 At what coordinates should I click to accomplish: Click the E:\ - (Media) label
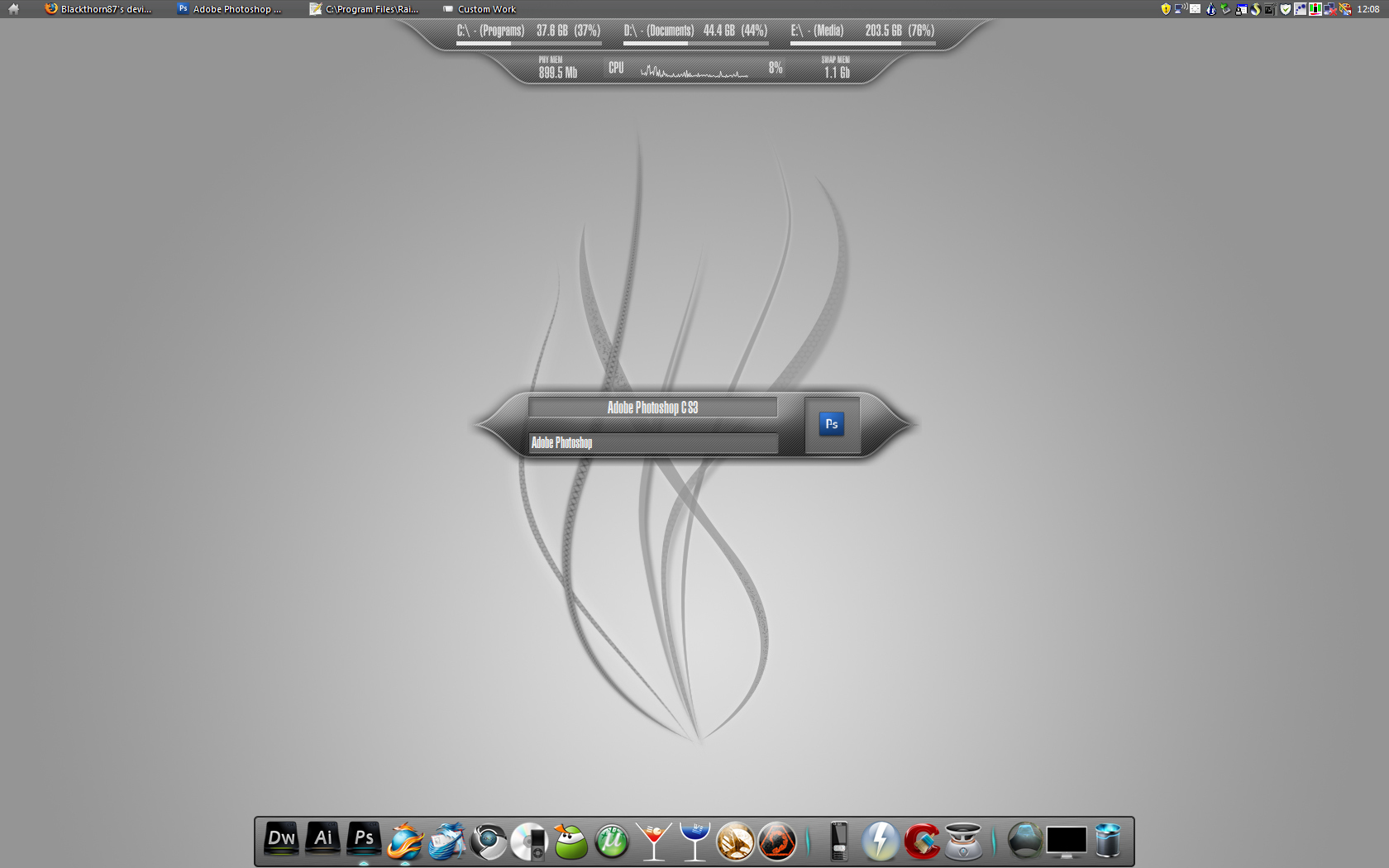[817, 31]
